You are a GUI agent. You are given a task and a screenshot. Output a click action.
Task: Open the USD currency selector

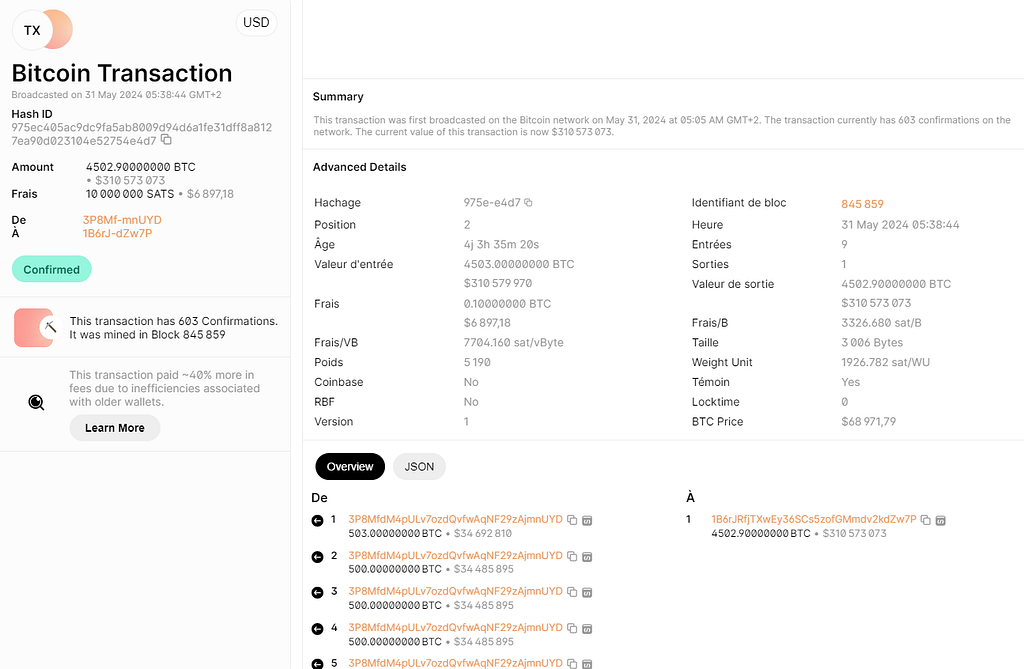pos(256,23)
